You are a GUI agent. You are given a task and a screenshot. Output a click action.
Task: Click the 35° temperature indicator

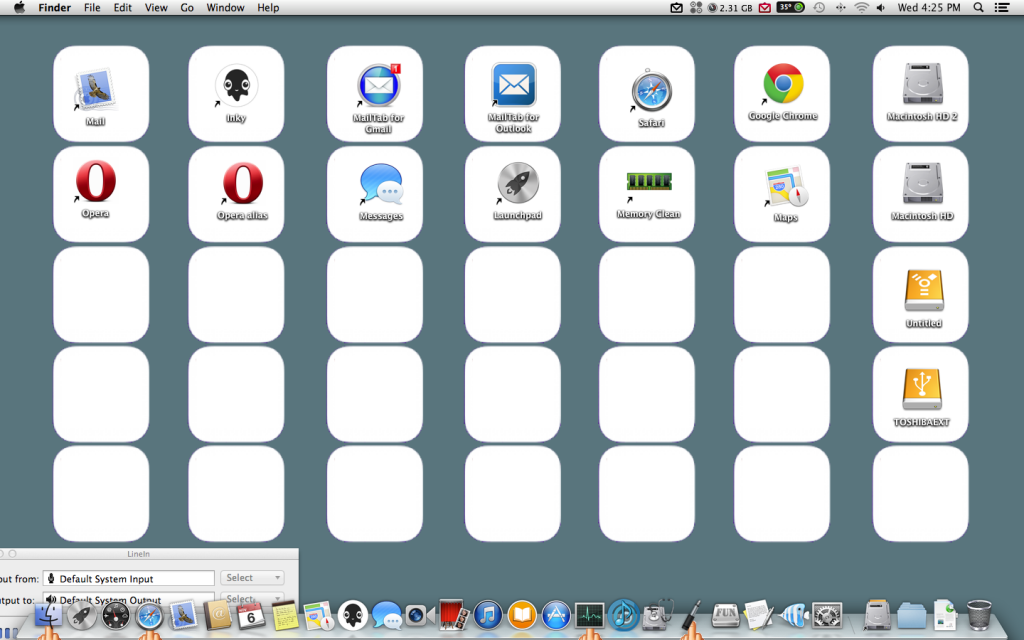[x=790, y=8]
